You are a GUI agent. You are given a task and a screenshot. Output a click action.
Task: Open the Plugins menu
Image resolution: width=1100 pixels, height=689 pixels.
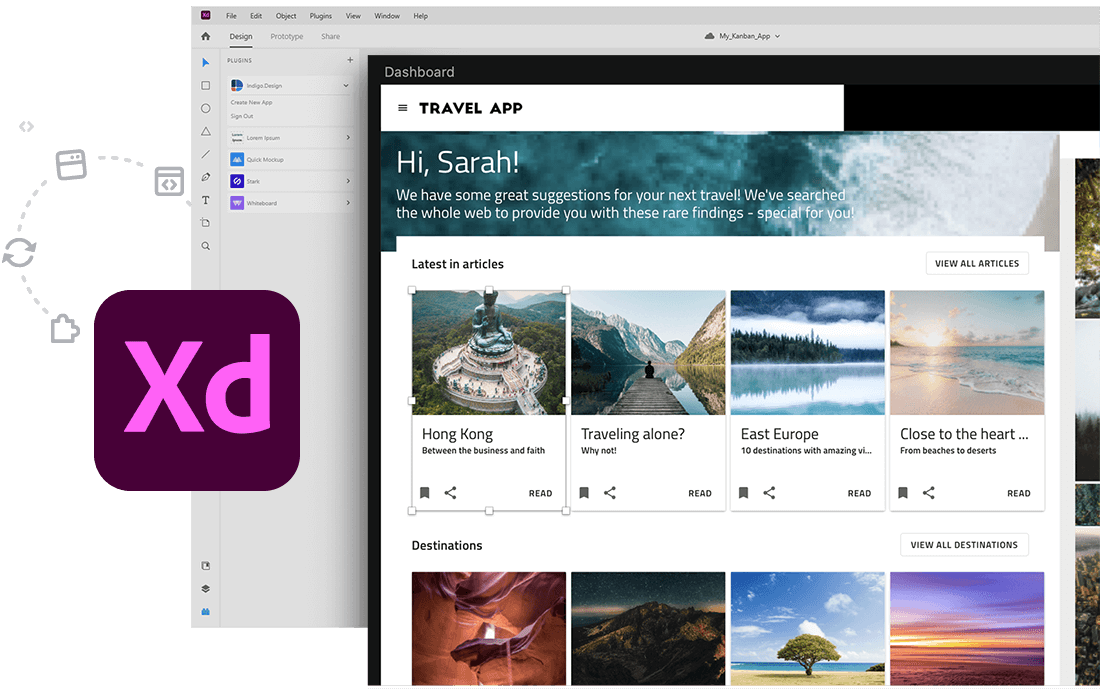coord(321,15)
